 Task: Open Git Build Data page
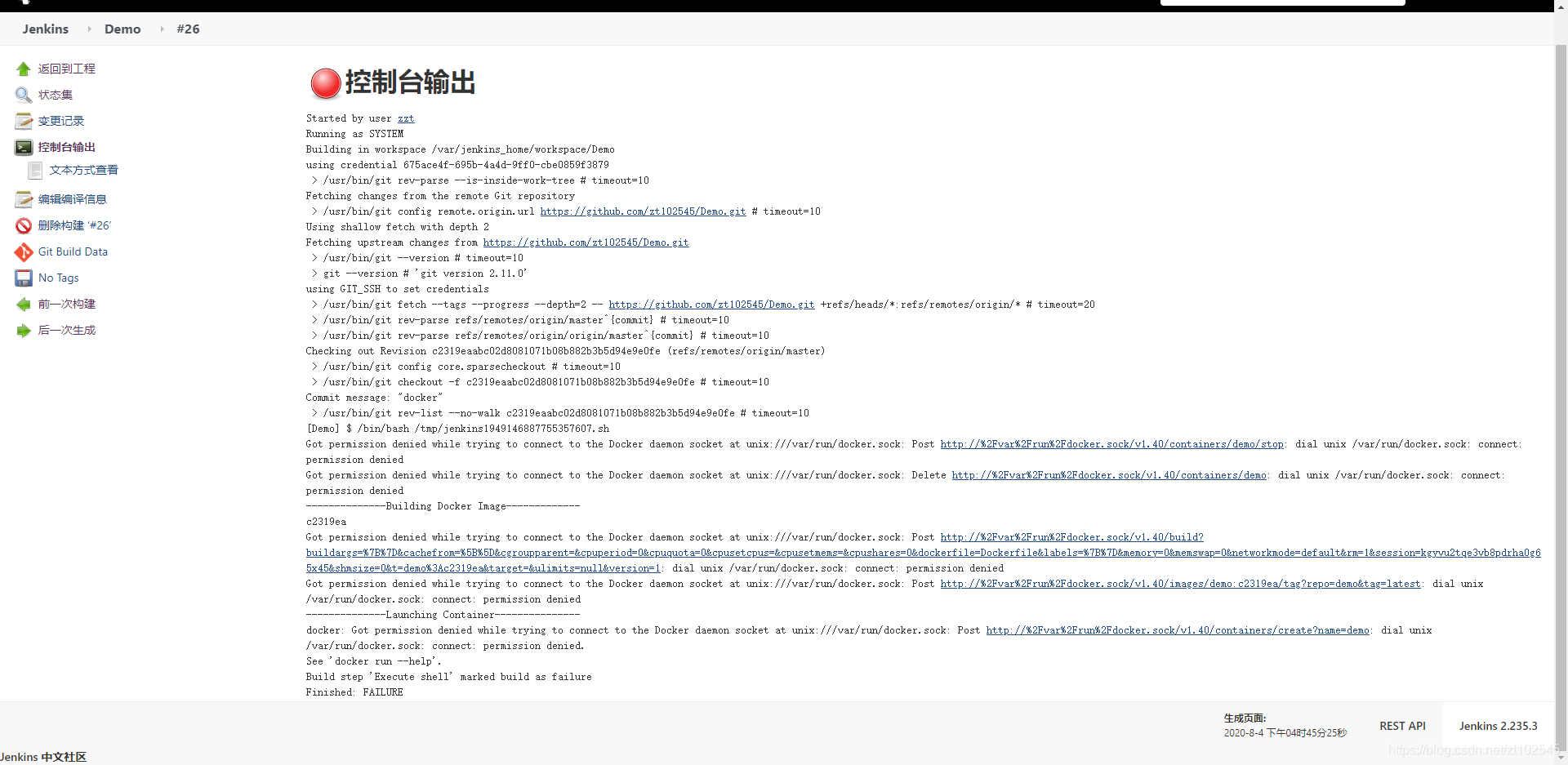pyautogui.click(x=73, y=251)
